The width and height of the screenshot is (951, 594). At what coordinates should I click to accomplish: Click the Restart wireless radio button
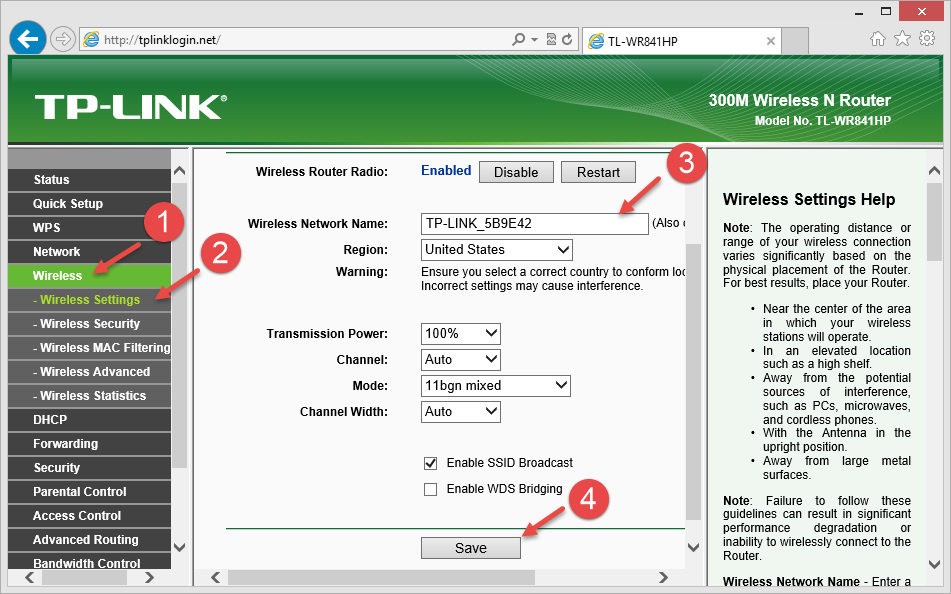coord(598,172)
